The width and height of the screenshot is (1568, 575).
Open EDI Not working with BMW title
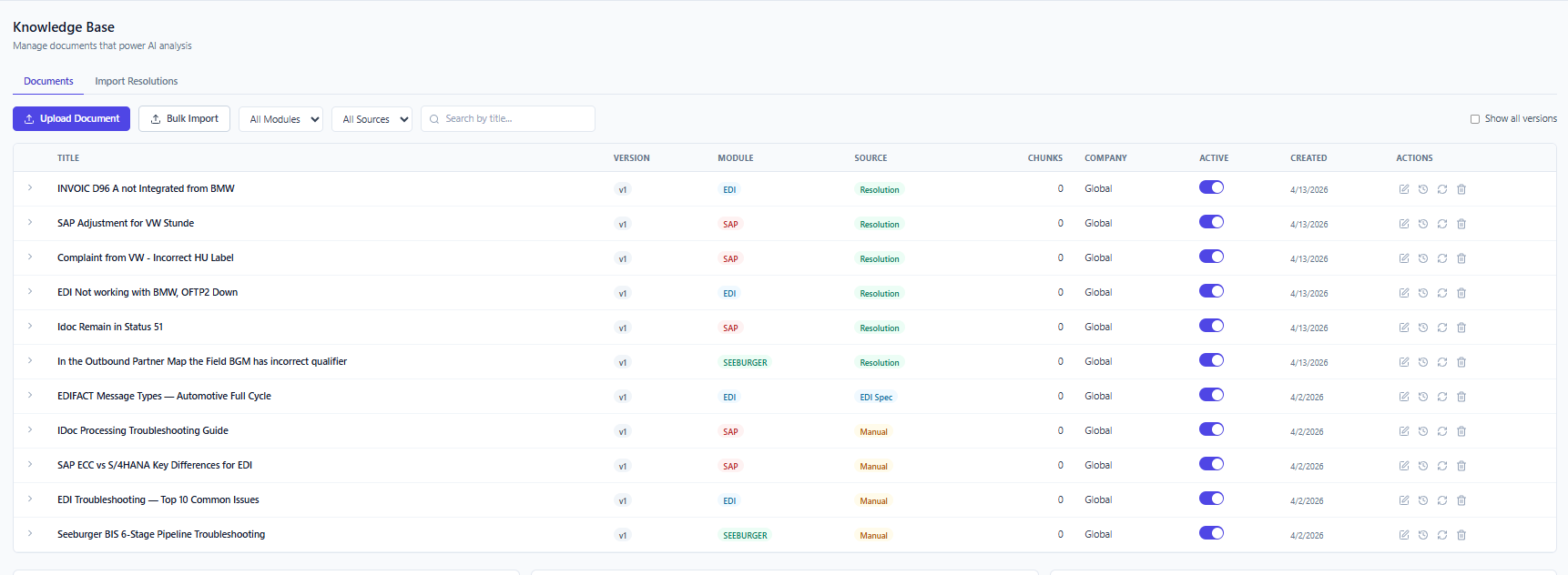click(148, 292)
